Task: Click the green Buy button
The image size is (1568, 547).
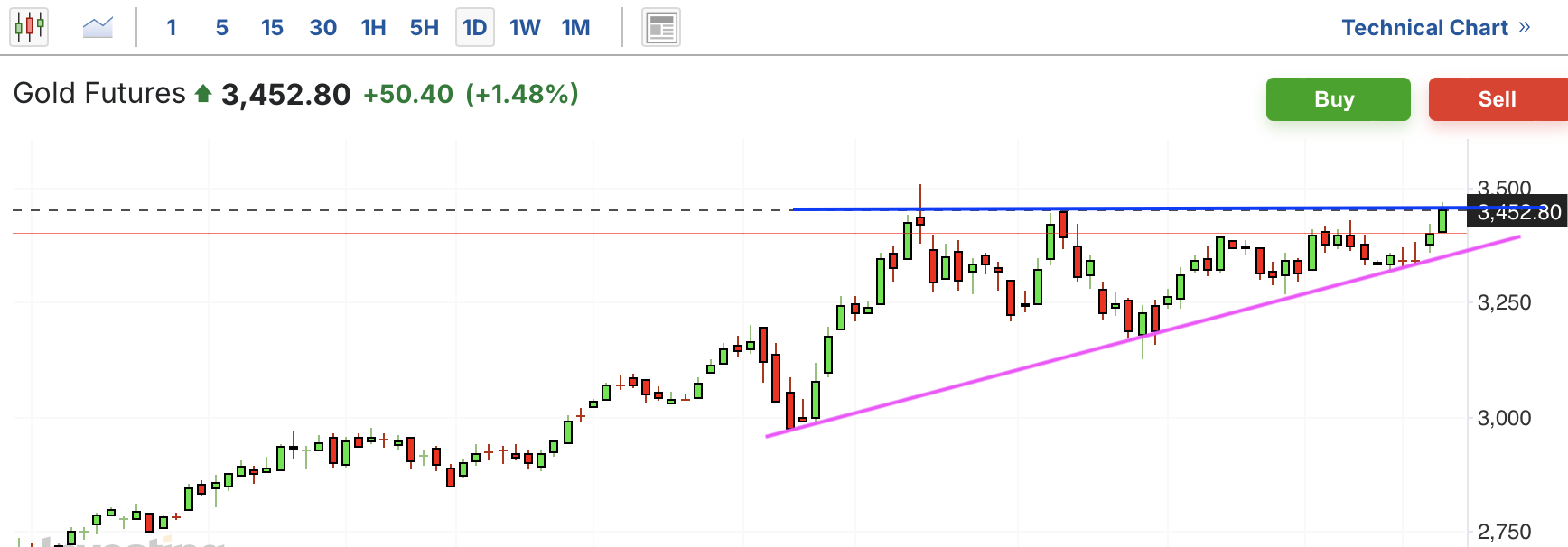Action: [1338, 98]
